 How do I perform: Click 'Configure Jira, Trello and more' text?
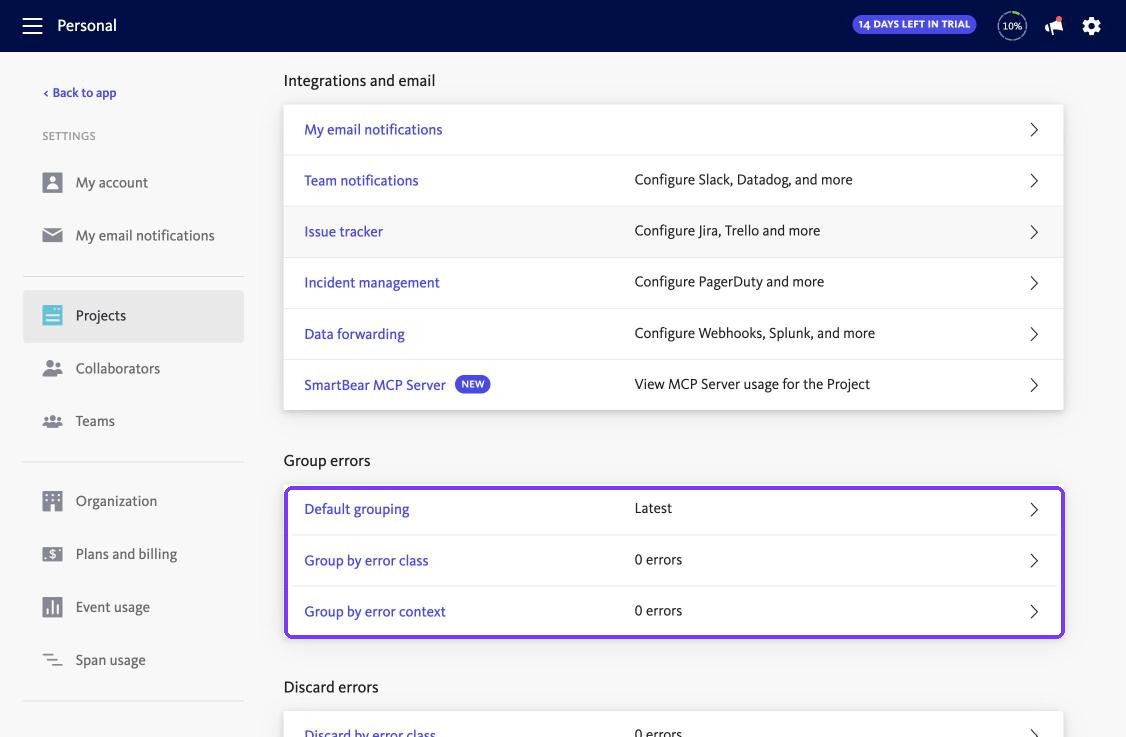coord(727,231)
